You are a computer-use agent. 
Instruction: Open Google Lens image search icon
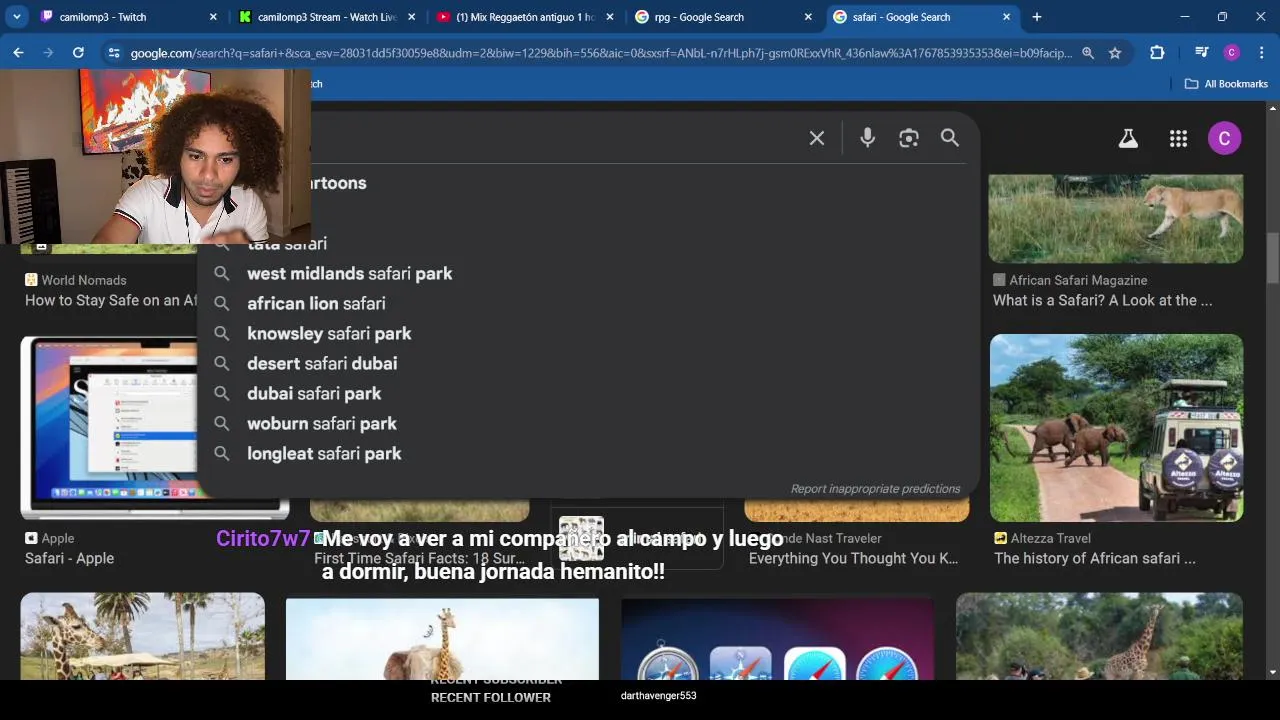[908, 139]
